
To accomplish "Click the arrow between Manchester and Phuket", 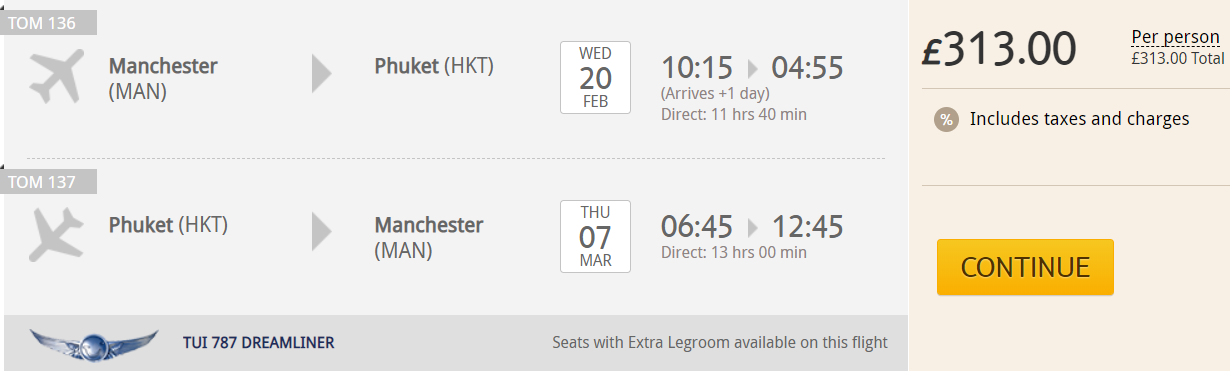I will (321, 73).
